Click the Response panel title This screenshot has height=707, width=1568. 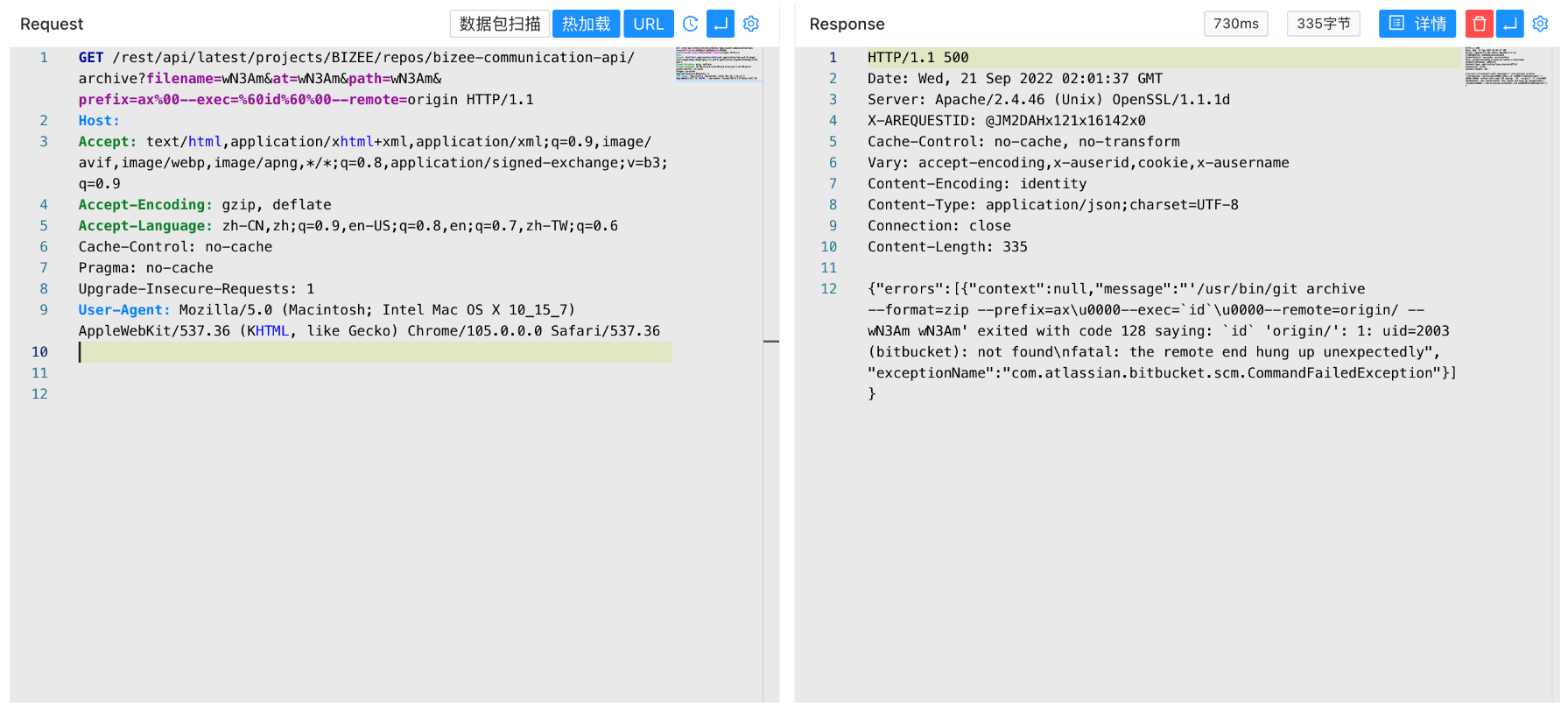click(x=847, y=24)
